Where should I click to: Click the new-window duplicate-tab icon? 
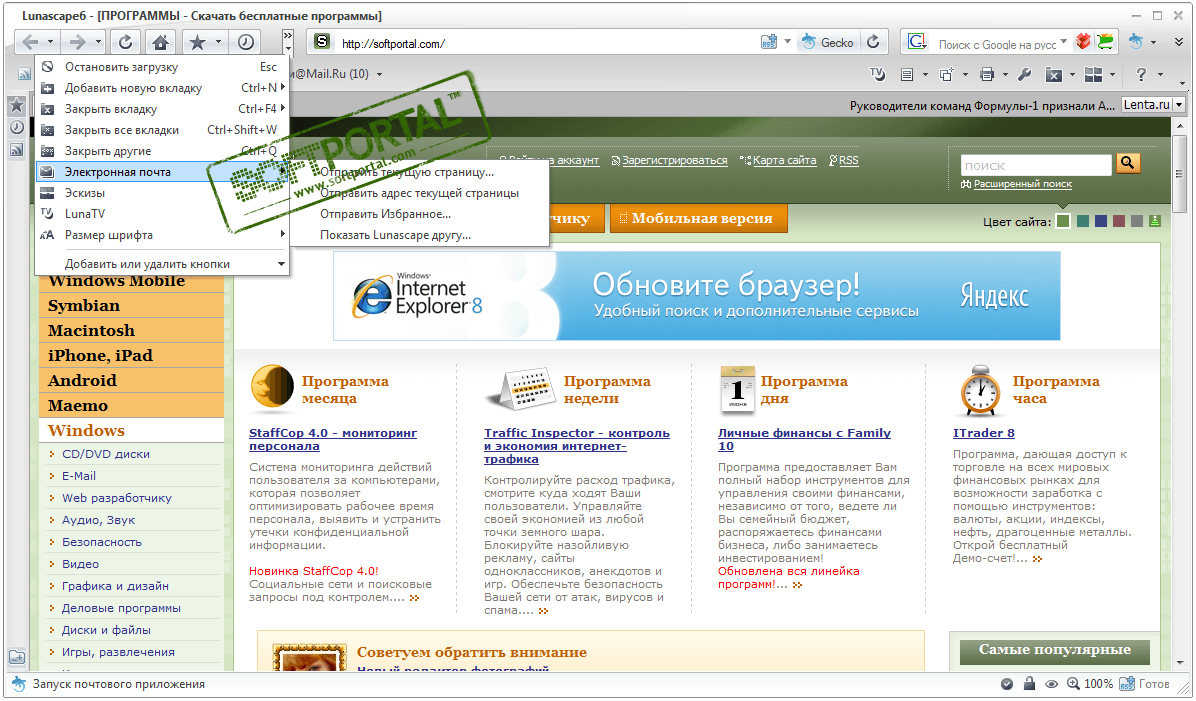point(946,74)
